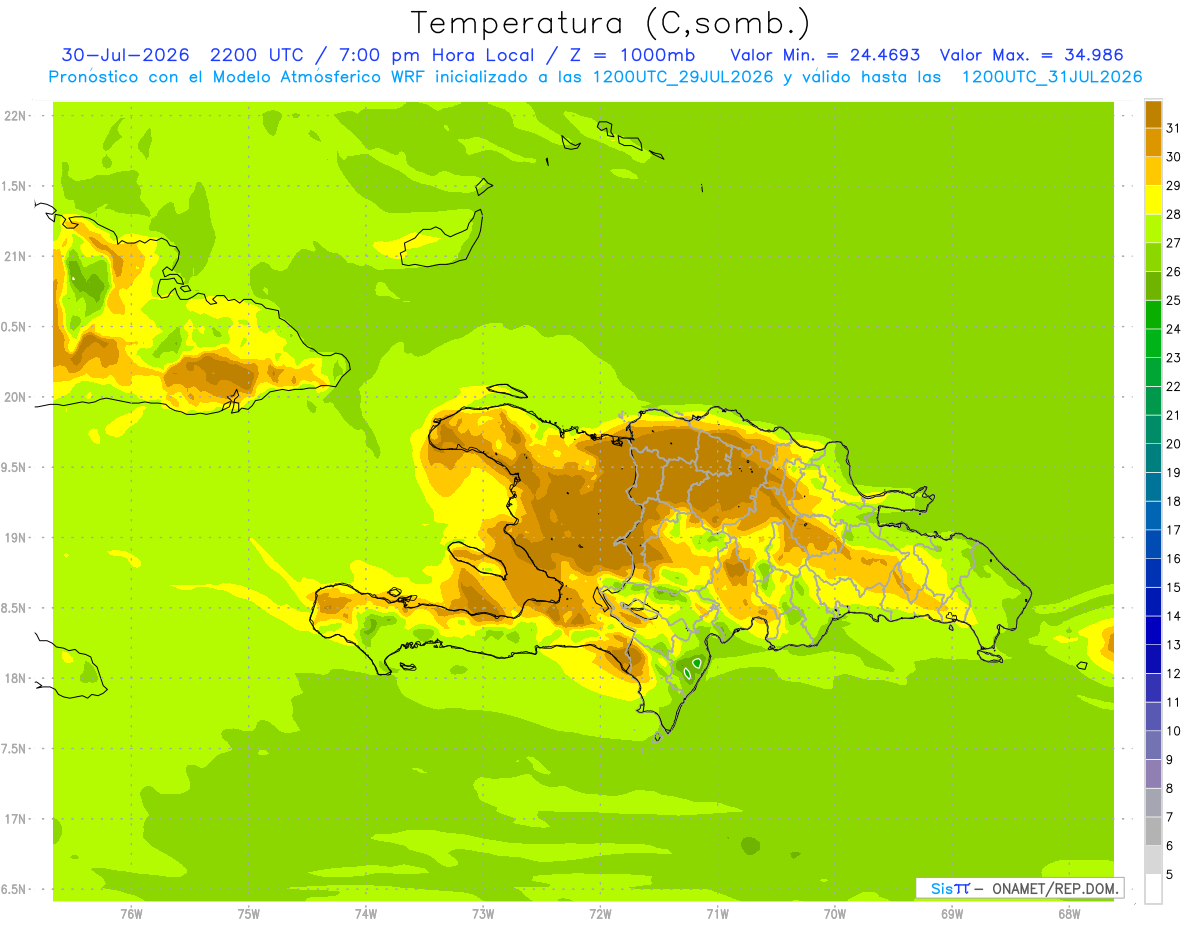Image resolution: width=1200 pixels, height=927 pixels.
Task: Click the "2200 UTC" time label
Action: click(x=258, y=54)
